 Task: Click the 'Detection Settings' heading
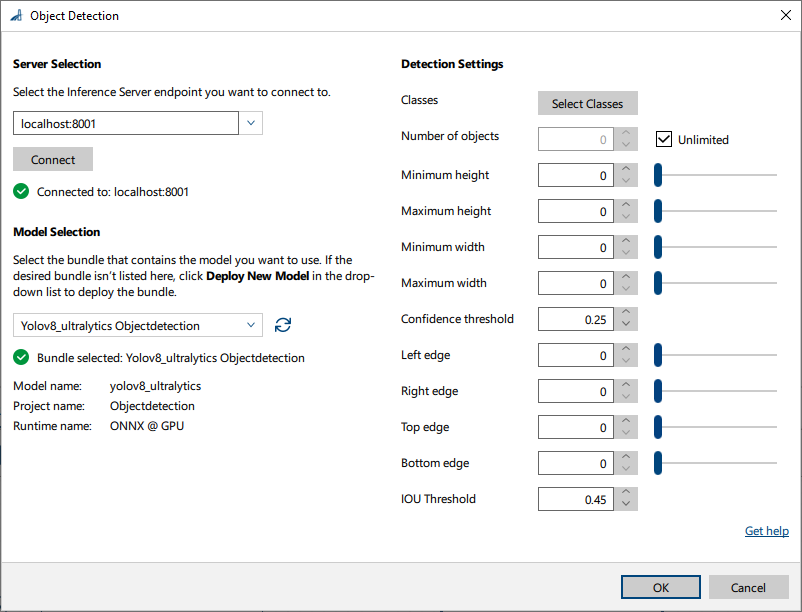click(452, 64)
